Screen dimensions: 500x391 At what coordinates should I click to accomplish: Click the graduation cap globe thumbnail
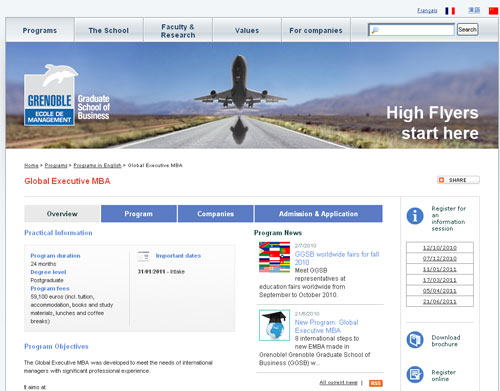[274, 325]
